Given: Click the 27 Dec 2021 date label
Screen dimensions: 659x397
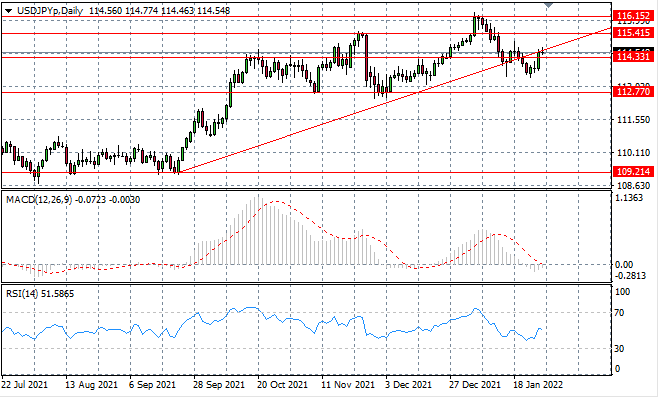Looking at the screenshot, I should [475, 385].
